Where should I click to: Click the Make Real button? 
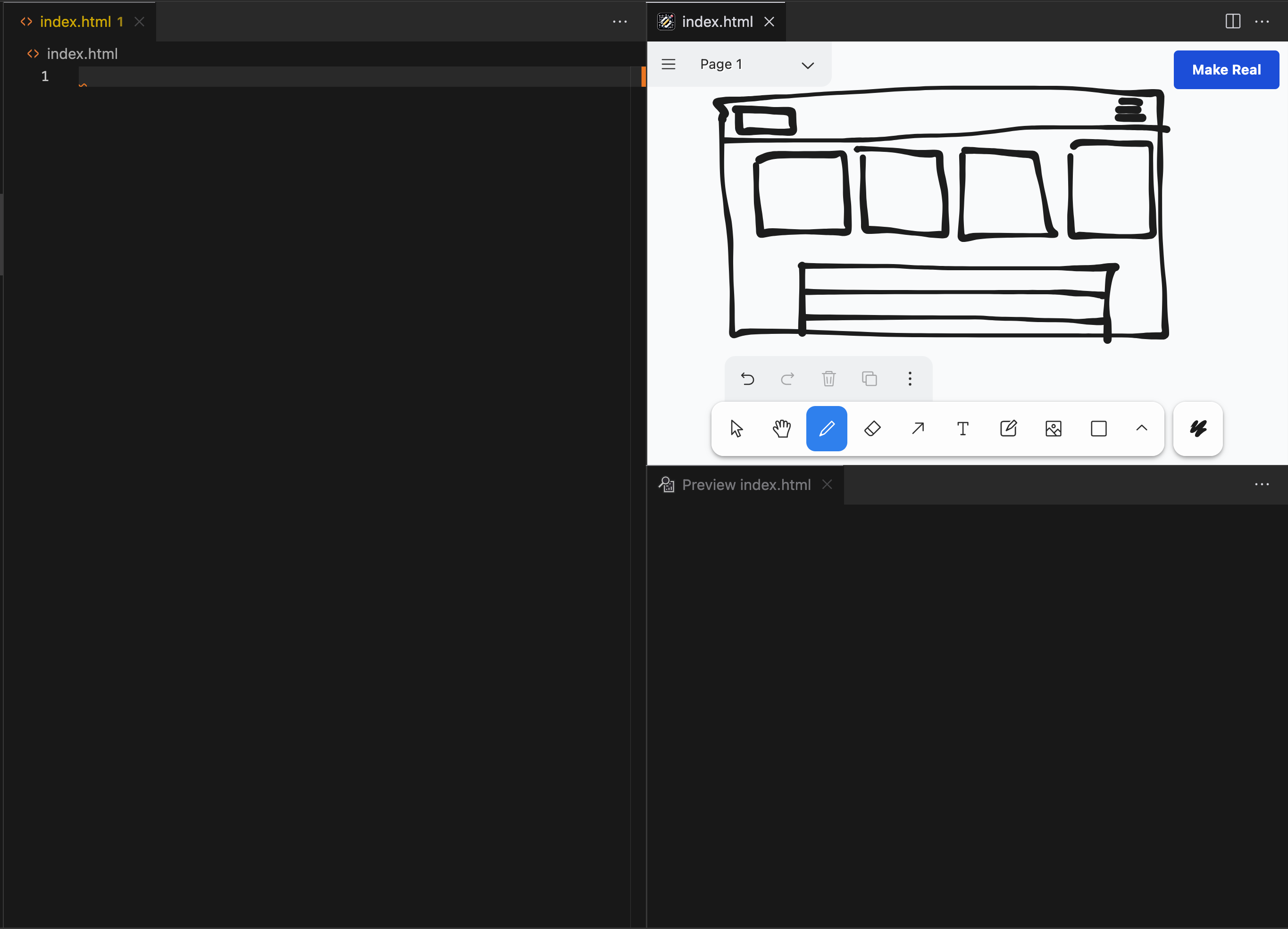(x=1226, y=70)
